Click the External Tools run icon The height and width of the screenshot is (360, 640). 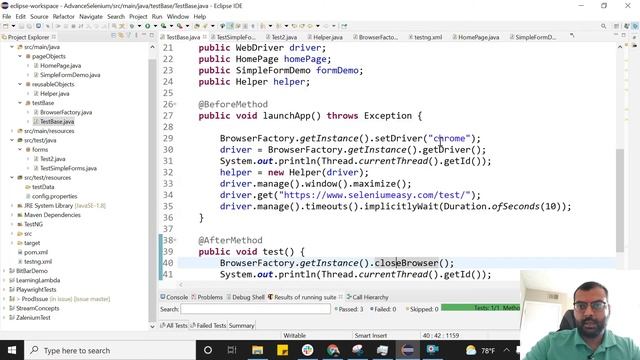180,26
